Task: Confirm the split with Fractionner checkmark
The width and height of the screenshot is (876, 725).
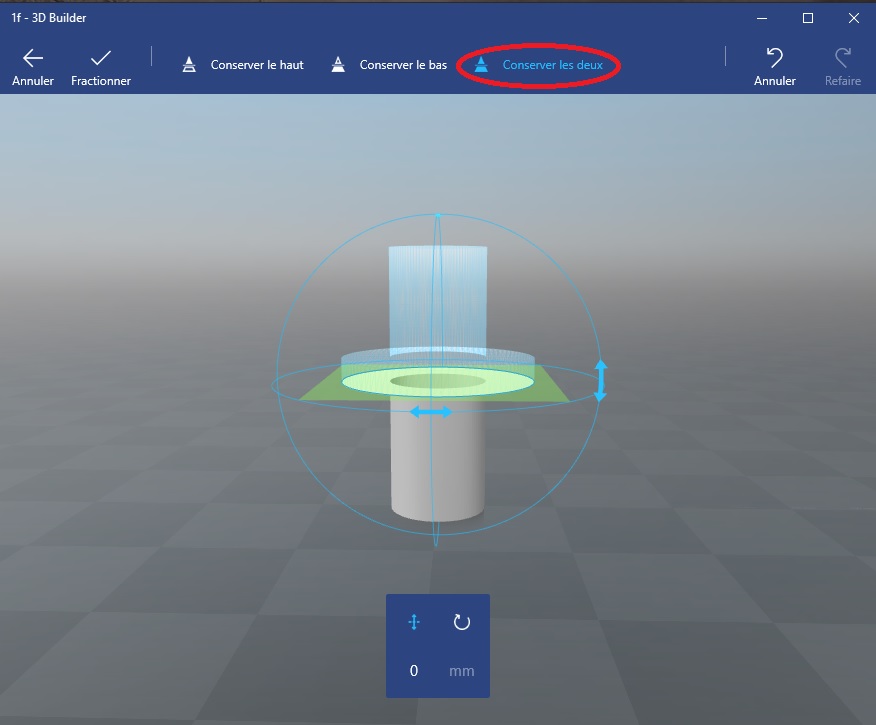Action: pos(101,67)
